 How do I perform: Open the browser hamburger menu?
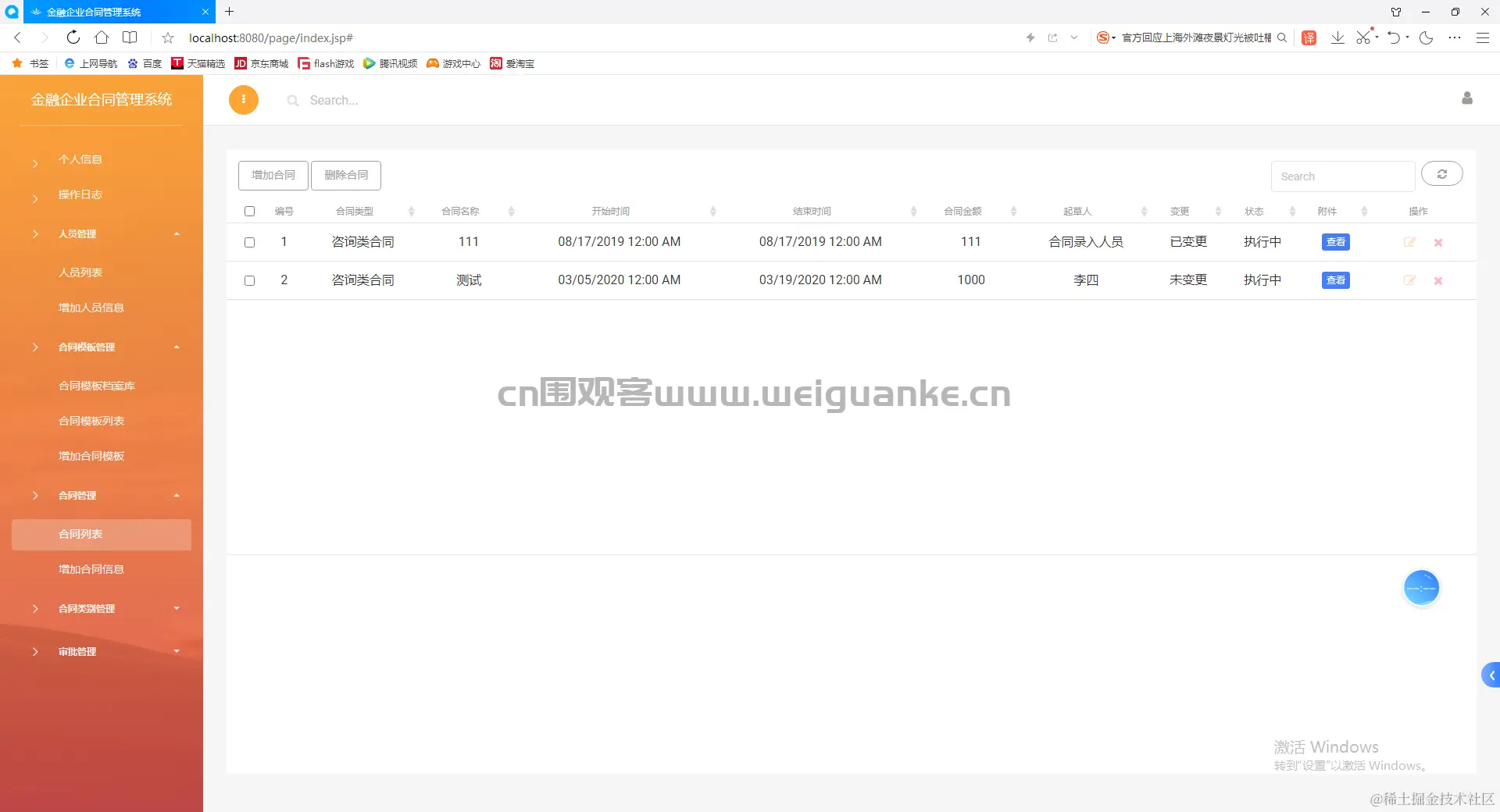[1482, 37]
